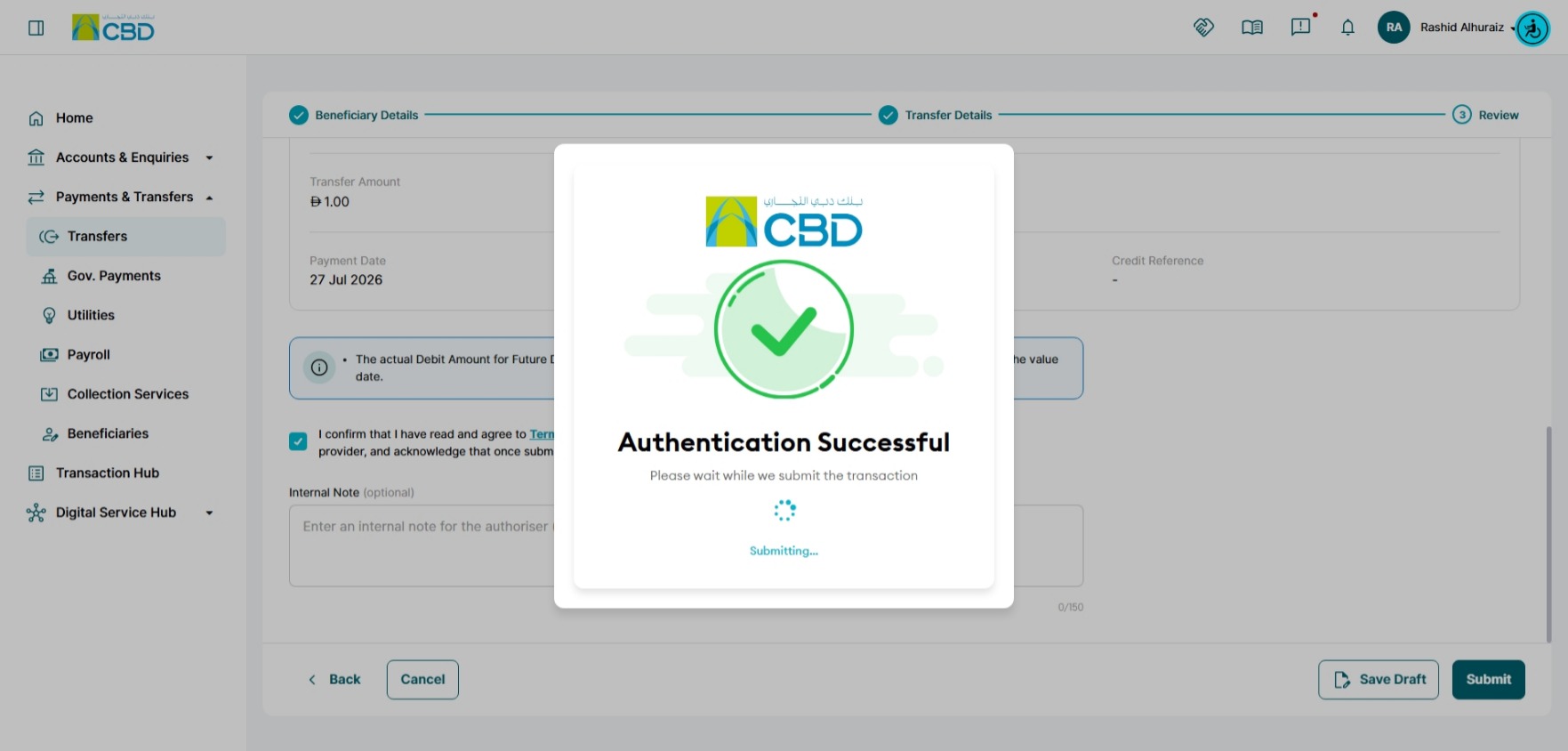Expand Accounts & Enquiries submenu arrow
Screen dimensions: 1568x751
pos(210,158)
